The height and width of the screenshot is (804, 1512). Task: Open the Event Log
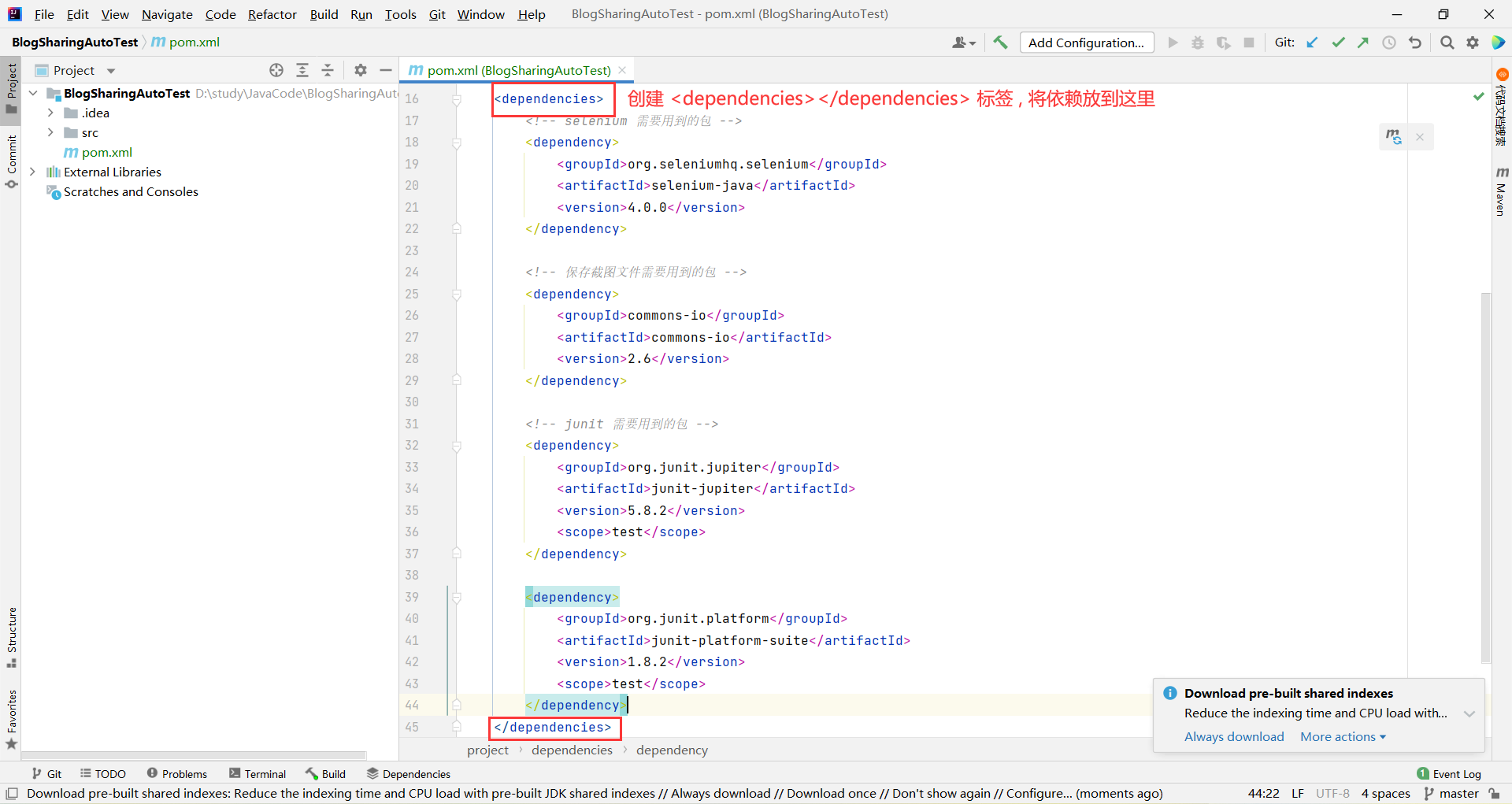coord(1449,774)
